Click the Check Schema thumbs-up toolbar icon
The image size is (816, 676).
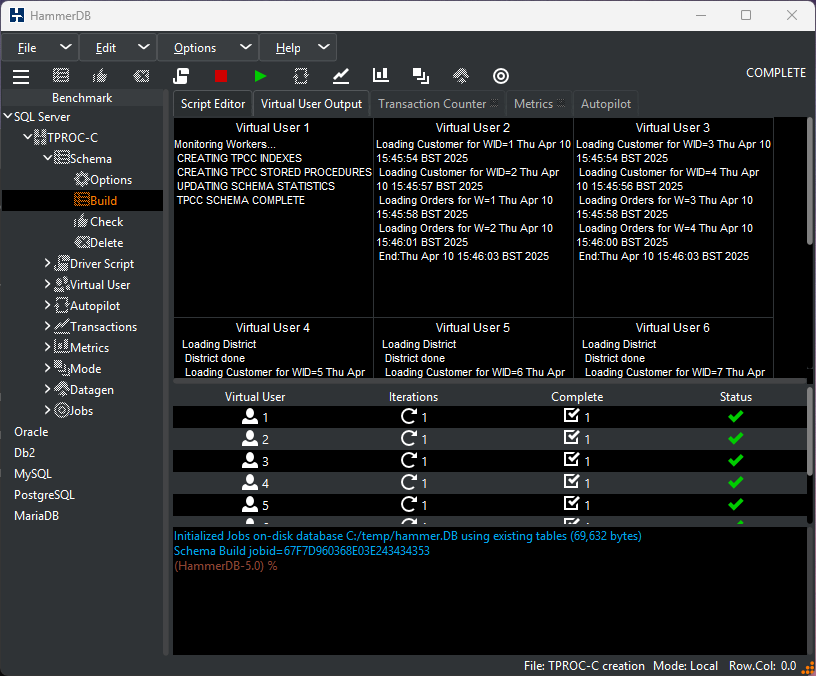coord(99,76)
